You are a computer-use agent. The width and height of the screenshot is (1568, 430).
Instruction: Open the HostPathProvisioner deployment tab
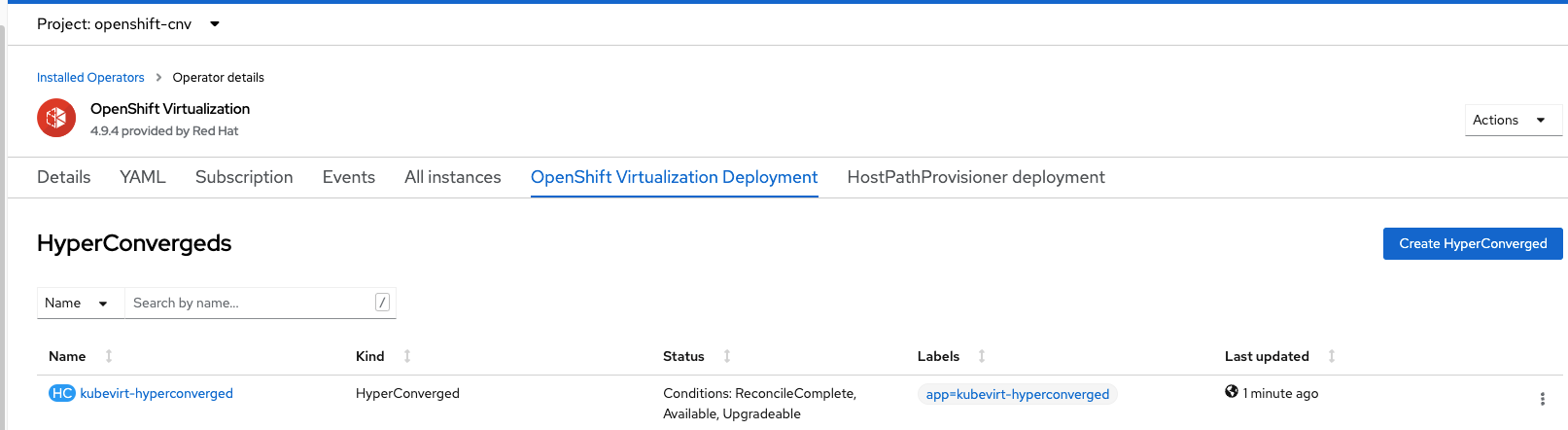coord(976,177)
